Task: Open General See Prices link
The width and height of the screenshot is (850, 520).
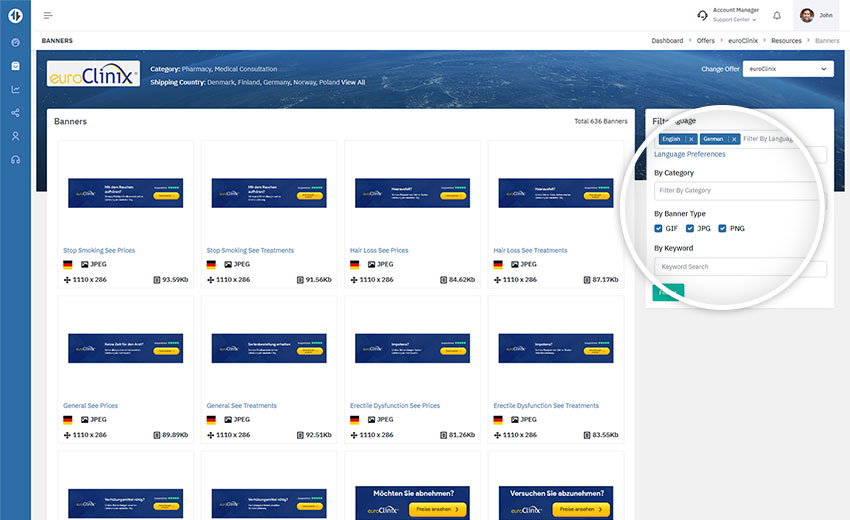Action: [x=91, y=406]
